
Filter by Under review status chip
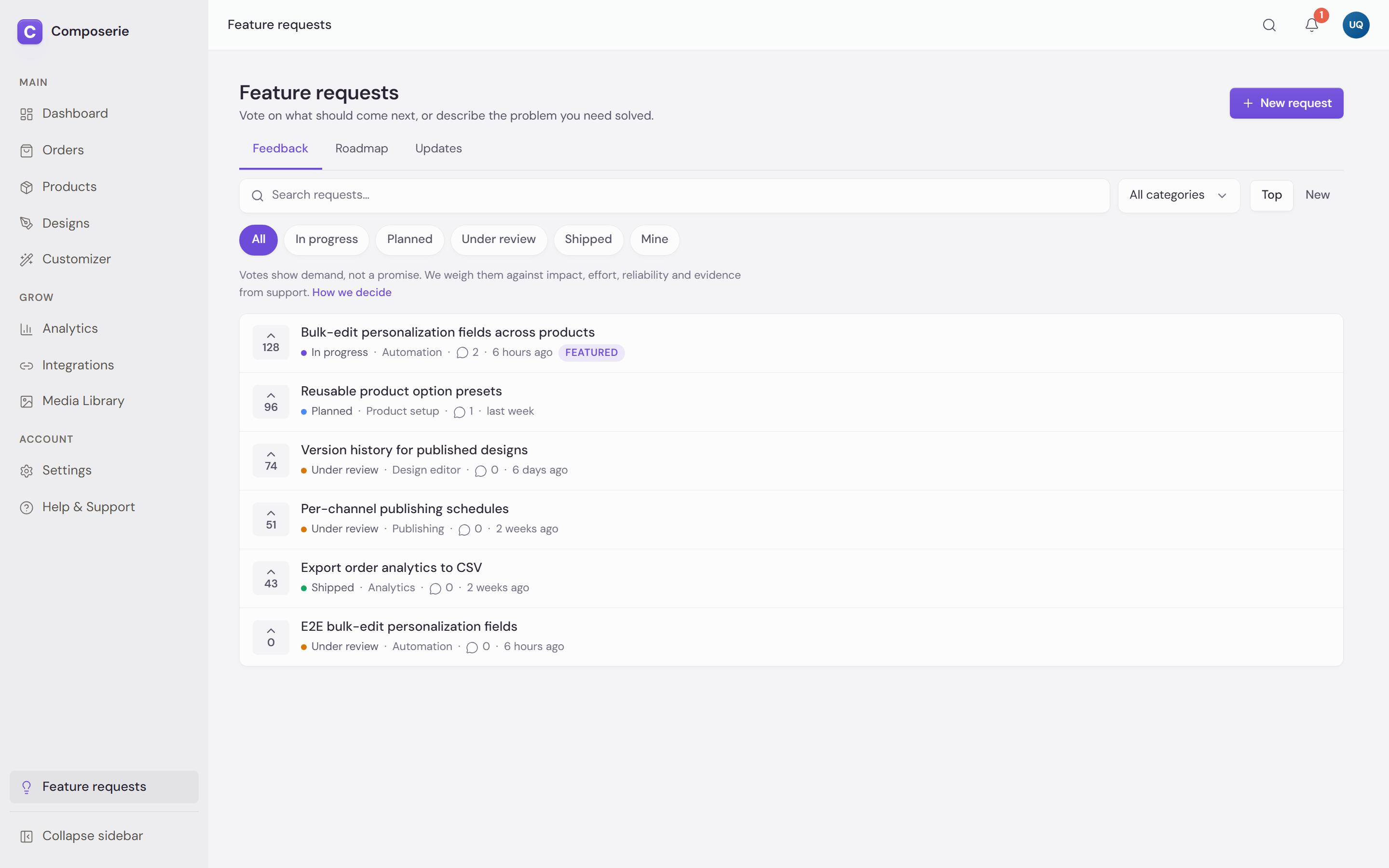tap(499, 239)
